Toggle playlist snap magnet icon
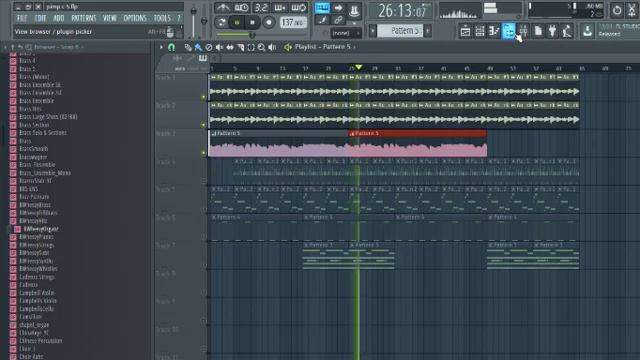Viewport: 640px width, 360px height. click(172, 47)
